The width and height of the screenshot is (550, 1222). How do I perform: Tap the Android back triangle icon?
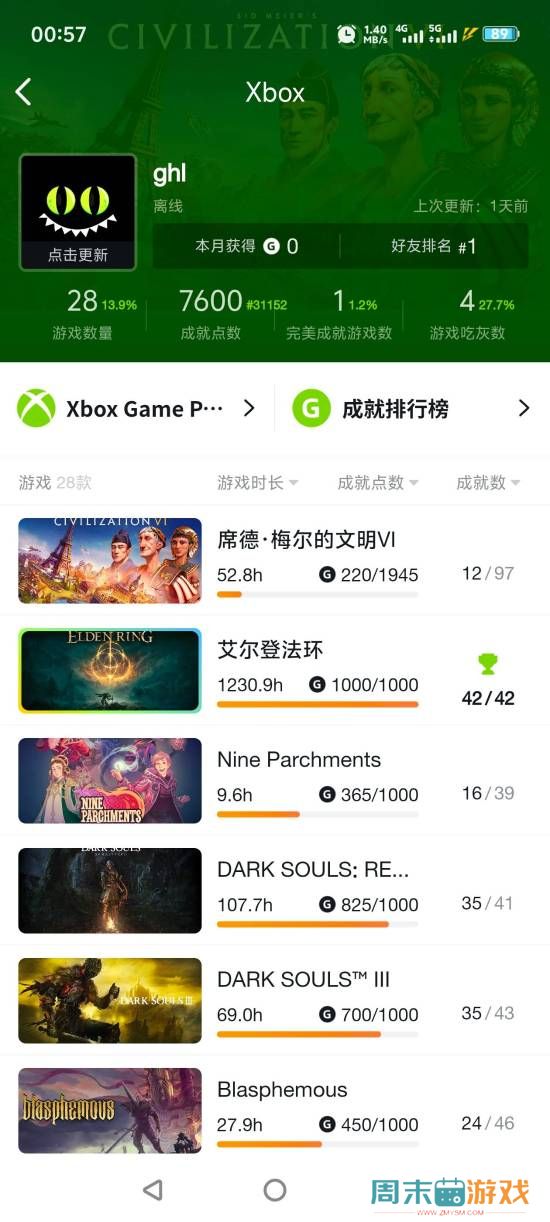[x=153, y=1189]
